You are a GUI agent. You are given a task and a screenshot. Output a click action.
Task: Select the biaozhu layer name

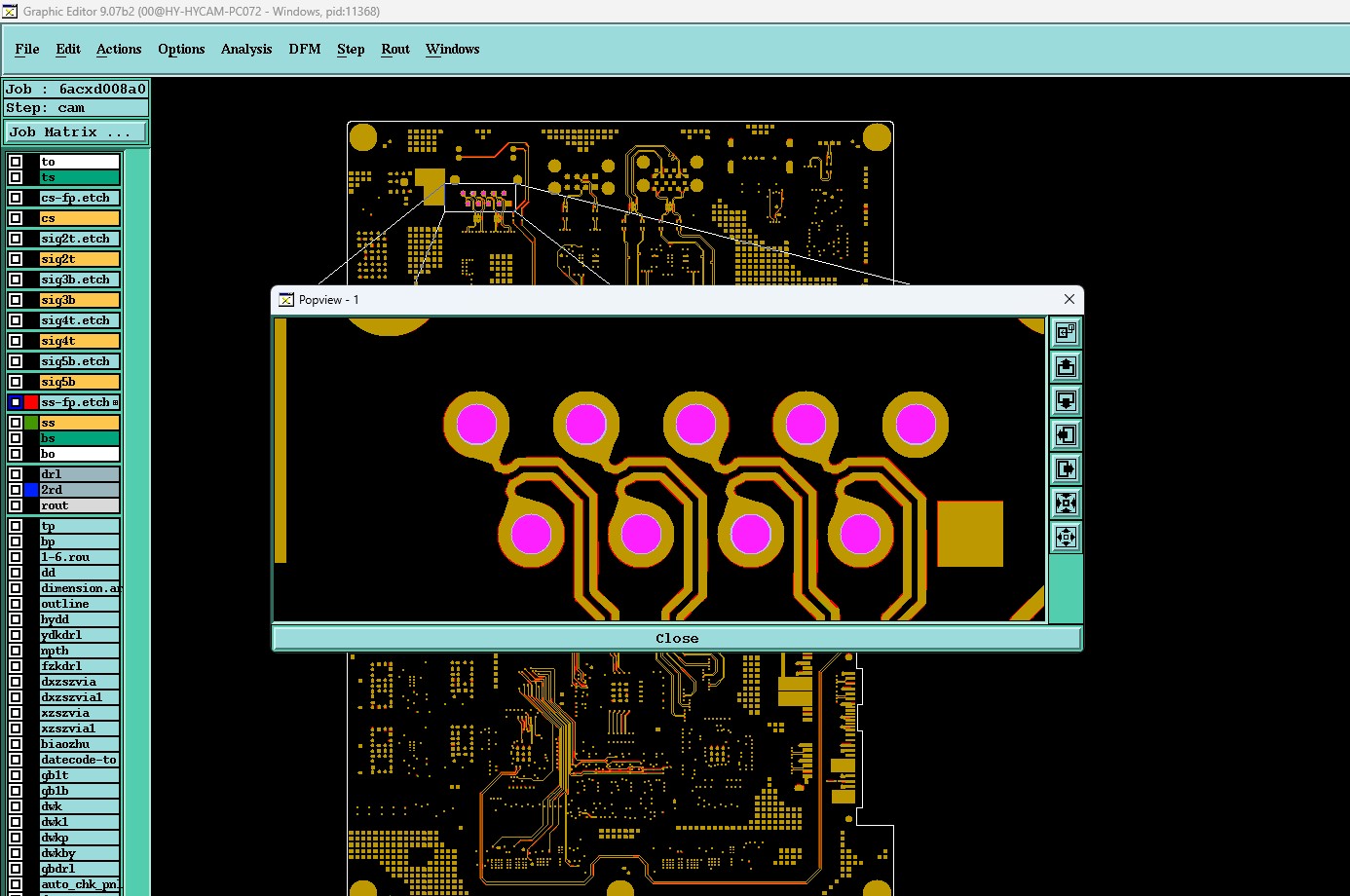point(80,744)
